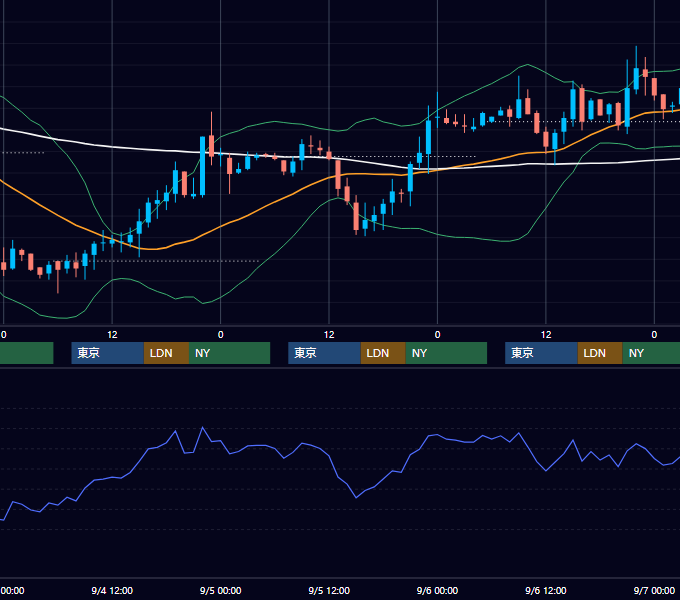This screenshot has width=680, height=600.
Task: Click the 9/6 12:00 date label
Action: 546,590
